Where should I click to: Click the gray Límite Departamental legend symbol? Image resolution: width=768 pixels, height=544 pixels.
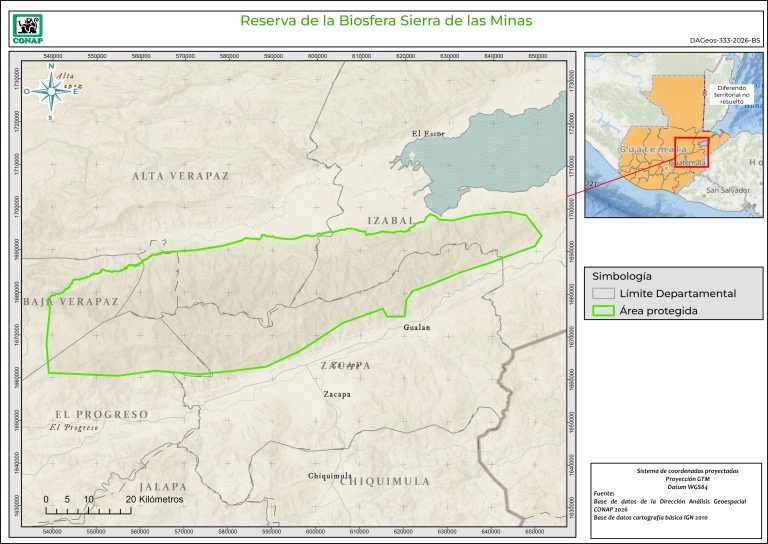[x=602, y=293]
